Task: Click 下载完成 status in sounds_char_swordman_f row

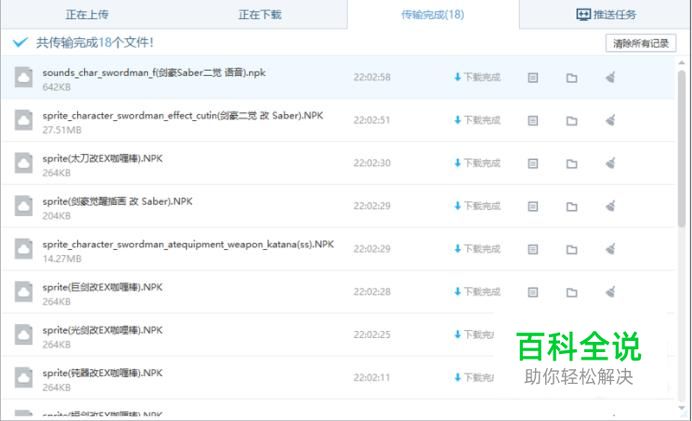Action: (x=478, y=77)
